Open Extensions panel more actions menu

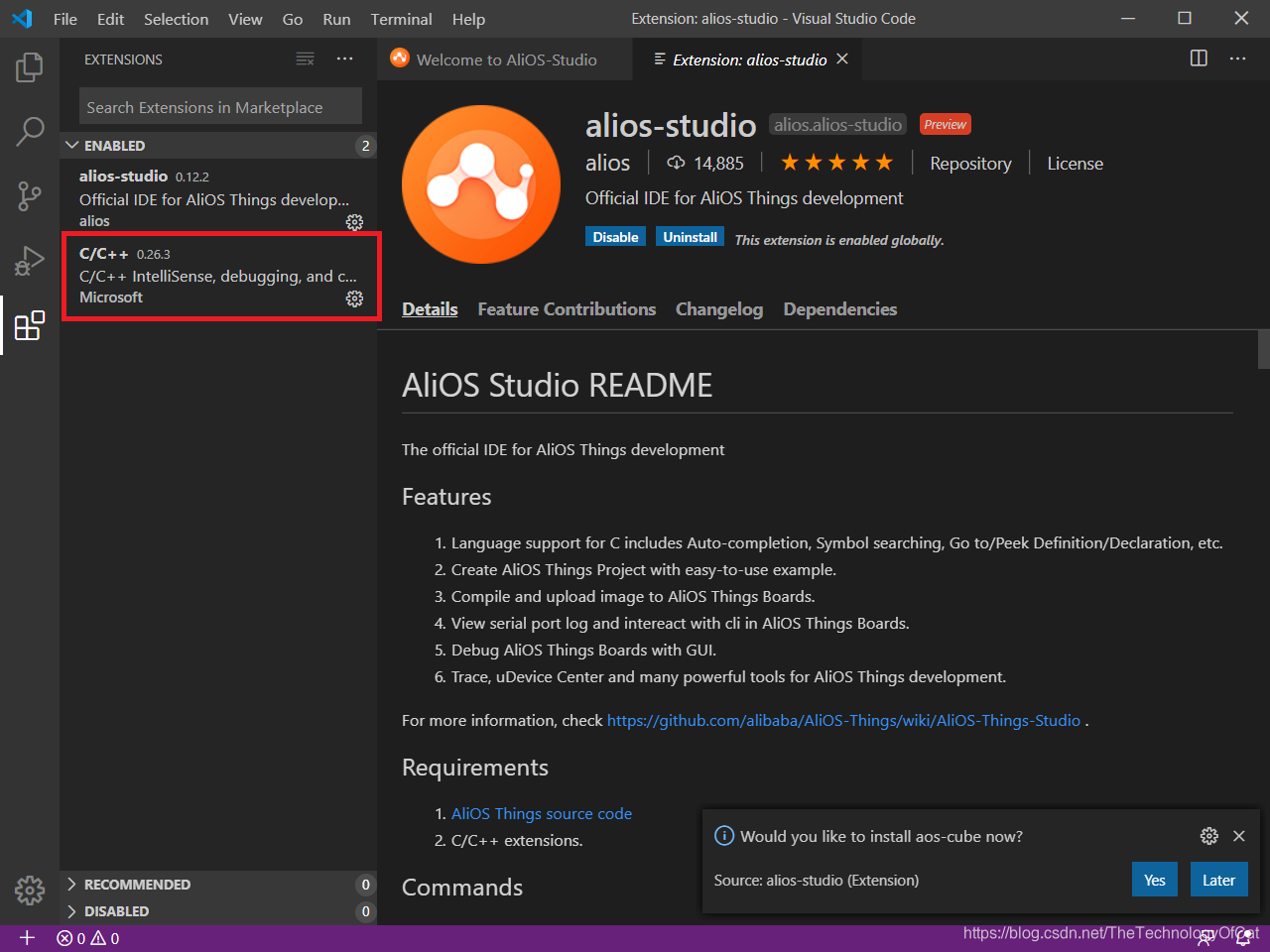(x=344, y=59)
